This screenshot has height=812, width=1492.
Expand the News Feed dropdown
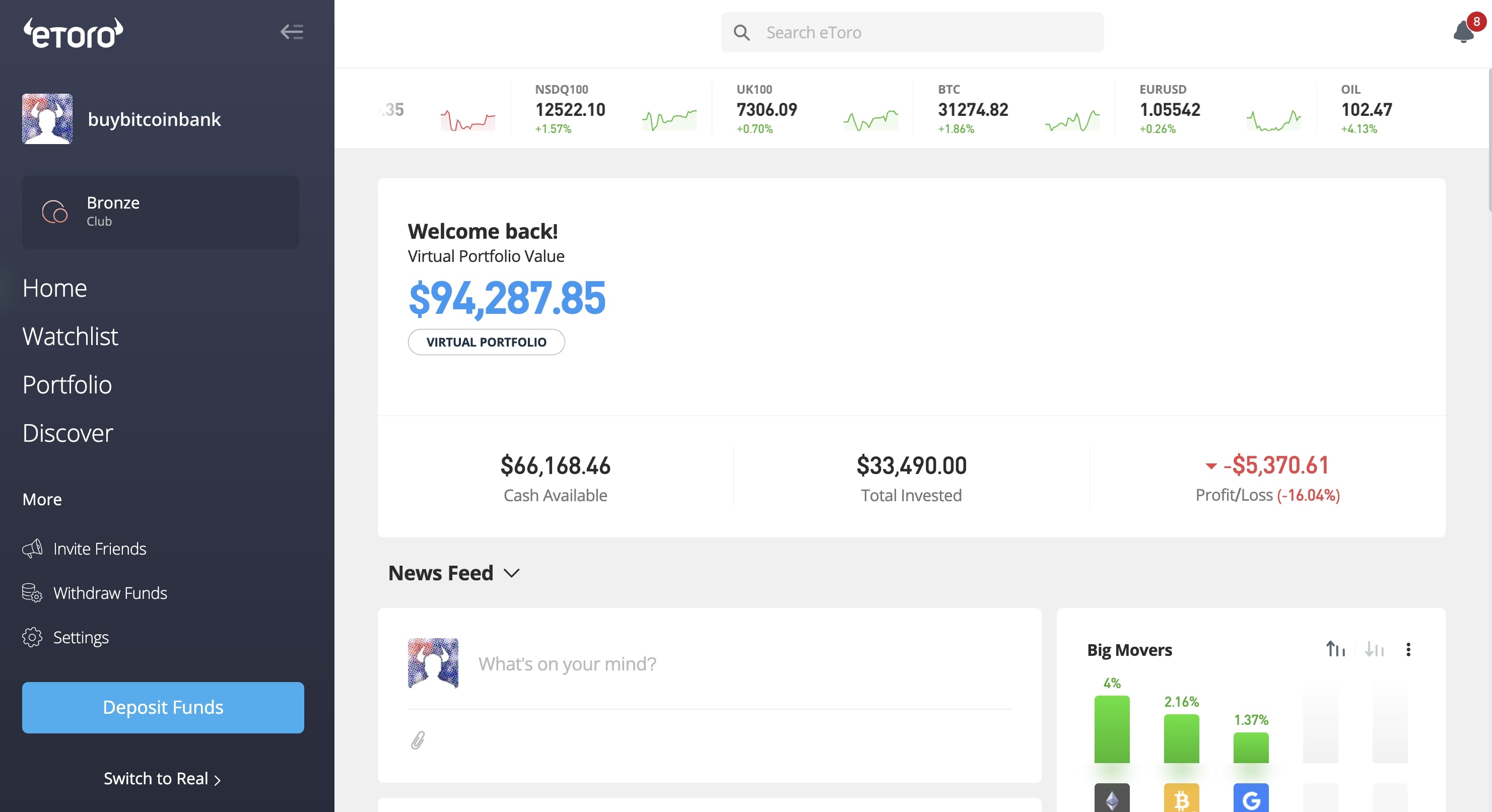point(511,573)
